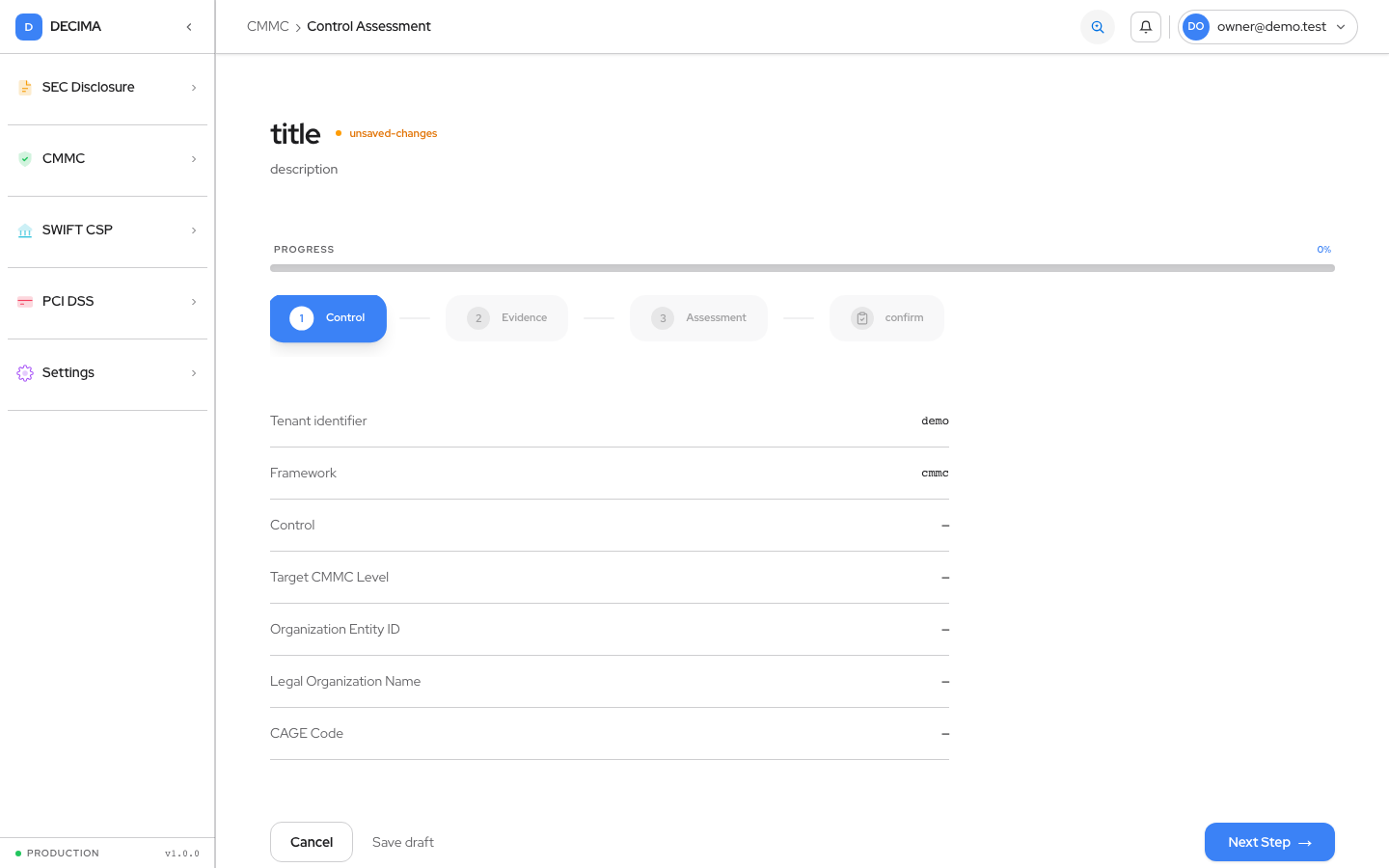
Task: Click the 0% progress value
Action: (1324, 250)
